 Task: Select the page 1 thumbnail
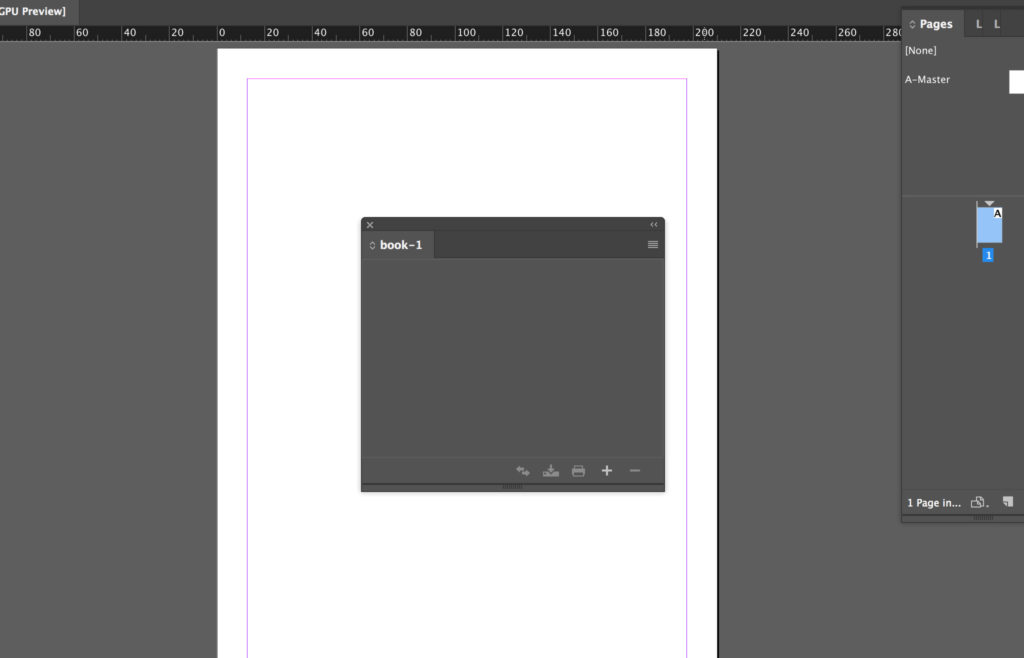pyautogui.click(x=989, y=225)
